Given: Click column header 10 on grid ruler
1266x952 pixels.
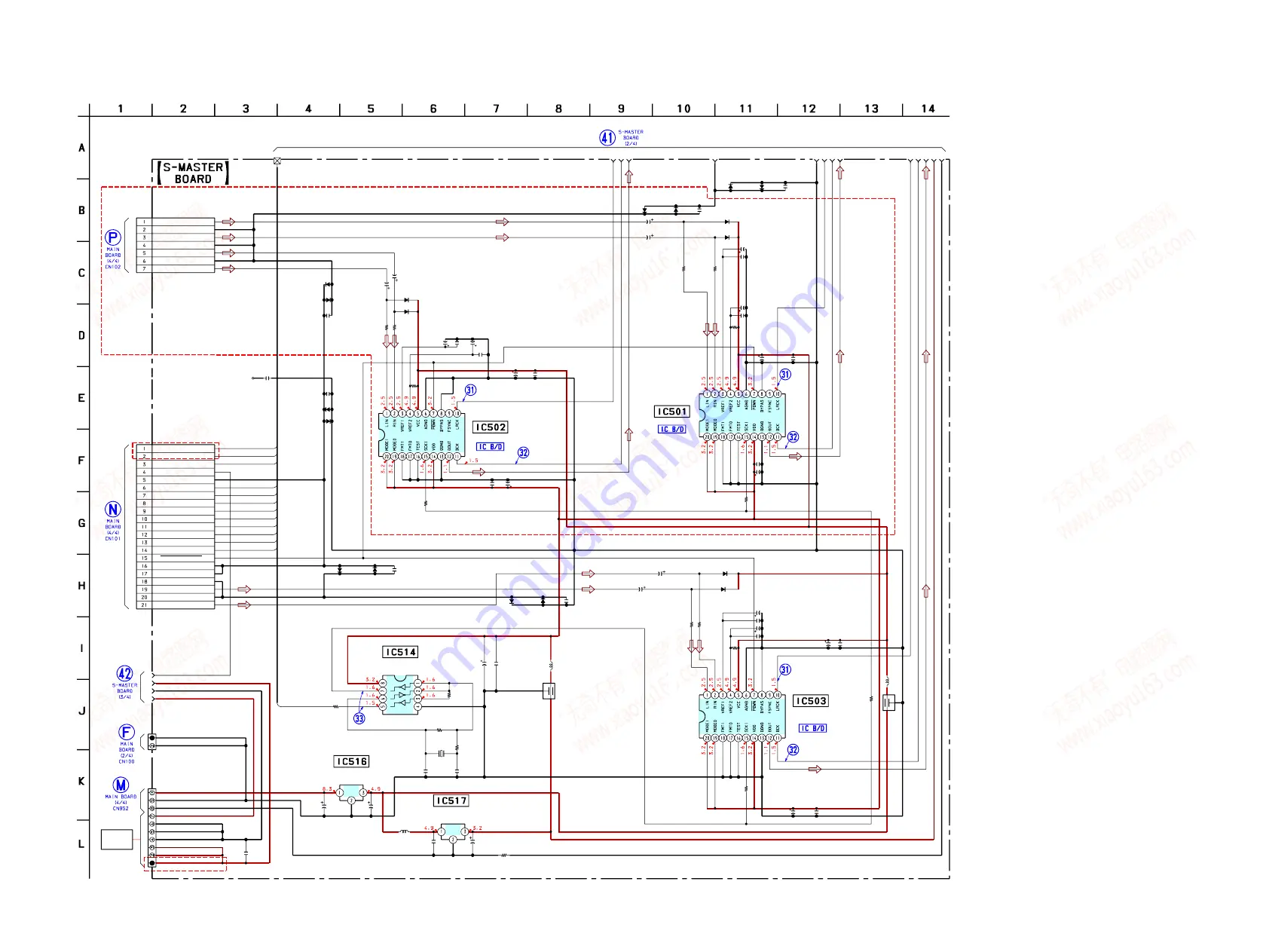Looking at the screenshot, I should pyautogui.click(x=683, y=109).
